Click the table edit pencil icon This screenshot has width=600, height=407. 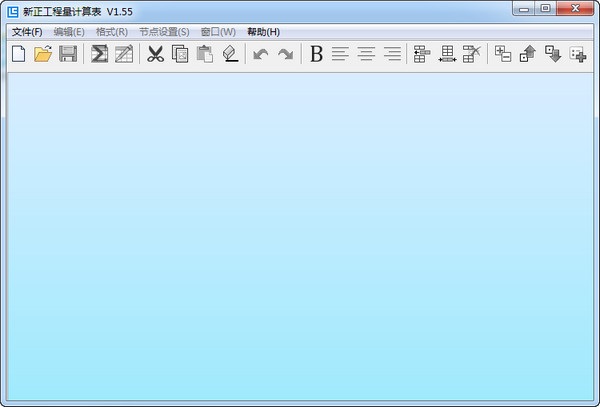124,54
